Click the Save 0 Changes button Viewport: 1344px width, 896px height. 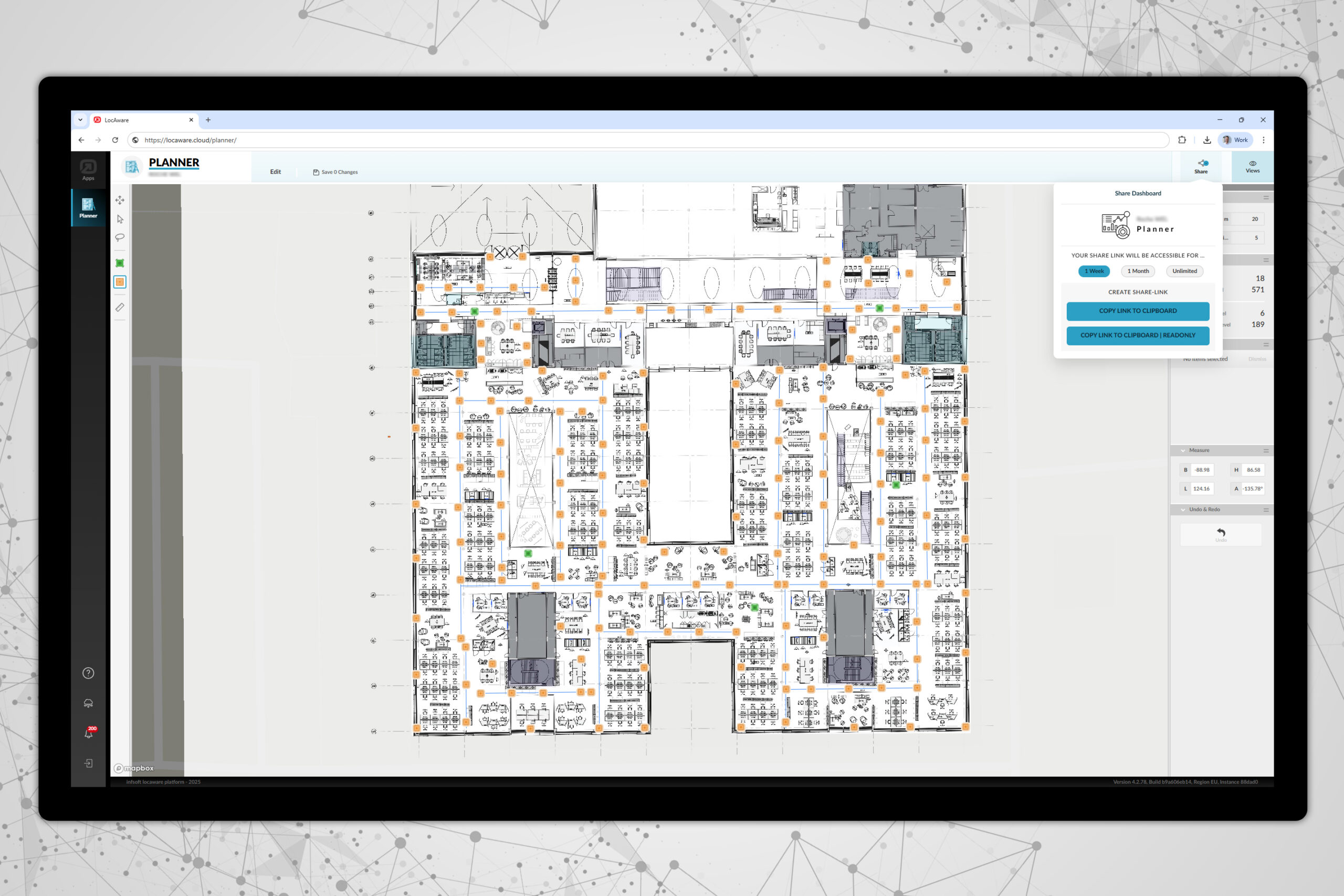pyautogui.click(x=336, y=172)
